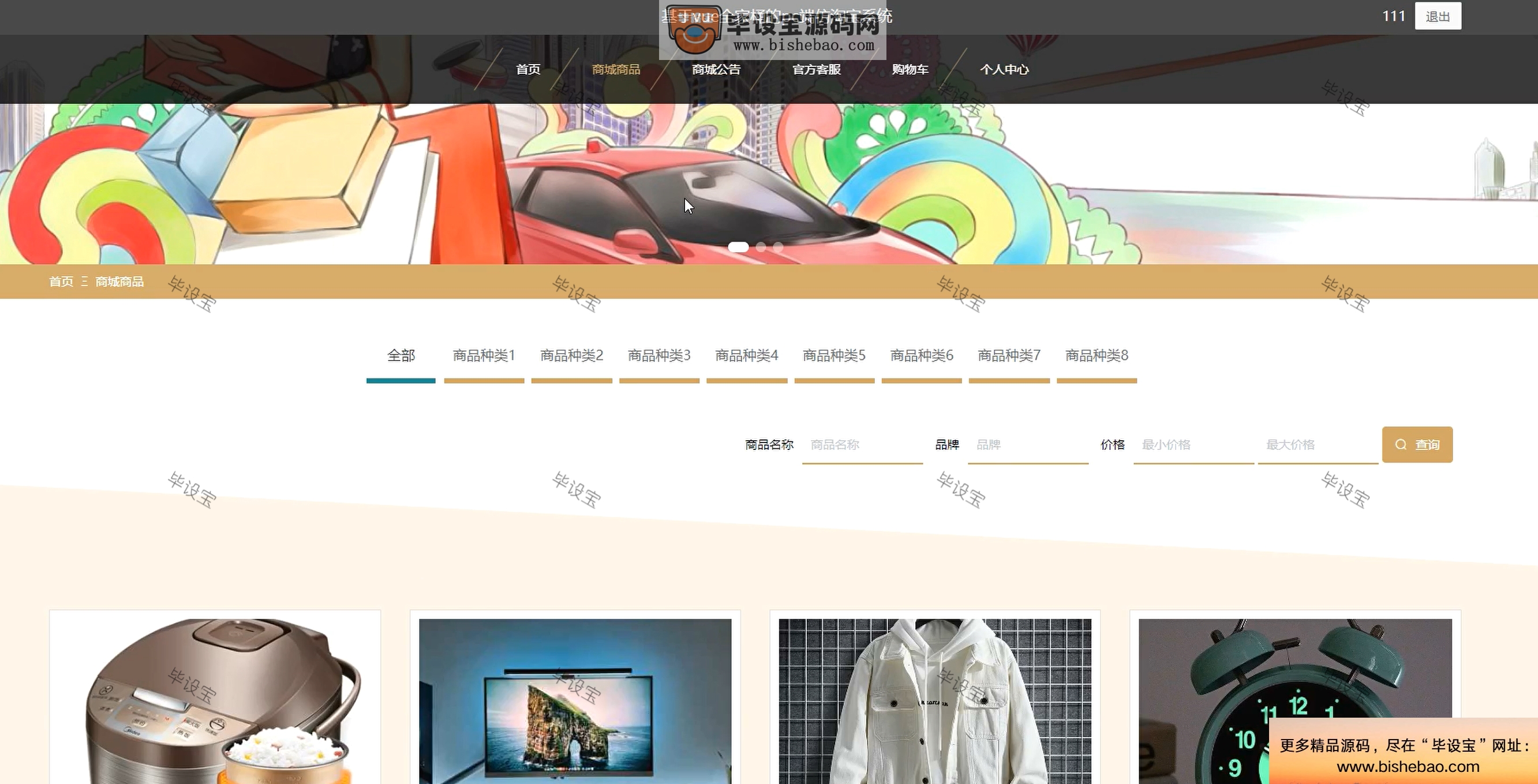Click the 商城商品 breadcrumb text
Screen dimensions: 1538x784
(x=119, y=282)
